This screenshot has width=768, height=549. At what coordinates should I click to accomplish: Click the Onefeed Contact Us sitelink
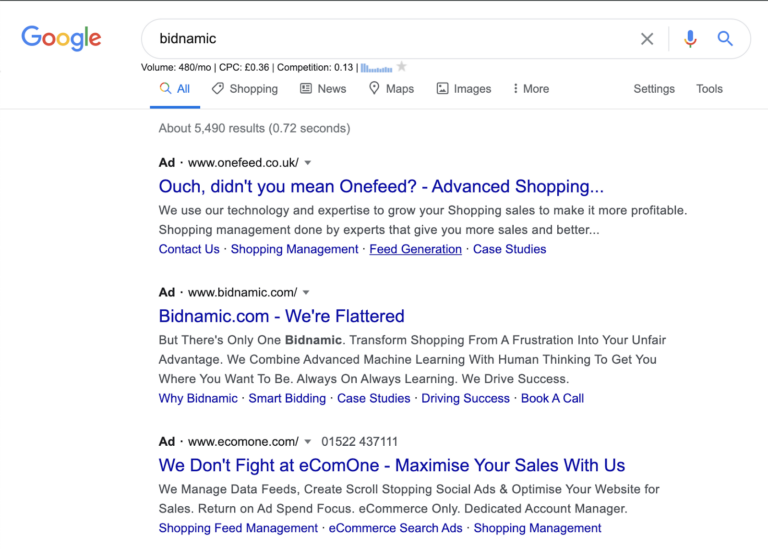[x=189, y=249]
